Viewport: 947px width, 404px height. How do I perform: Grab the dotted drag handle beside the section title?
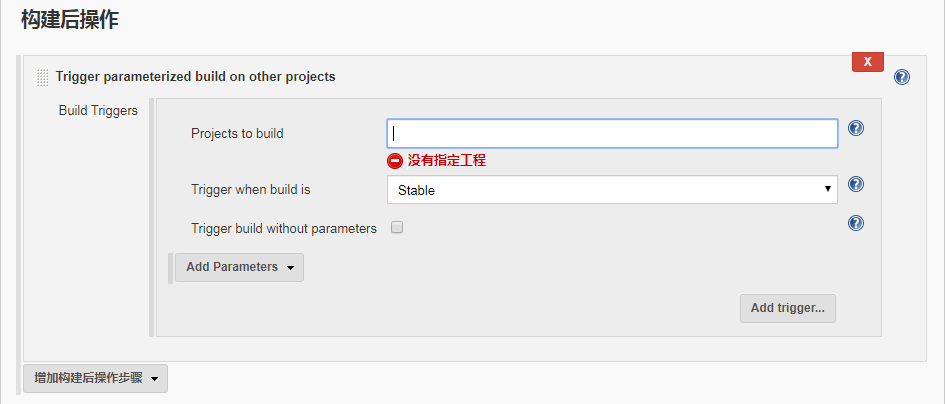tap(42, 77)
